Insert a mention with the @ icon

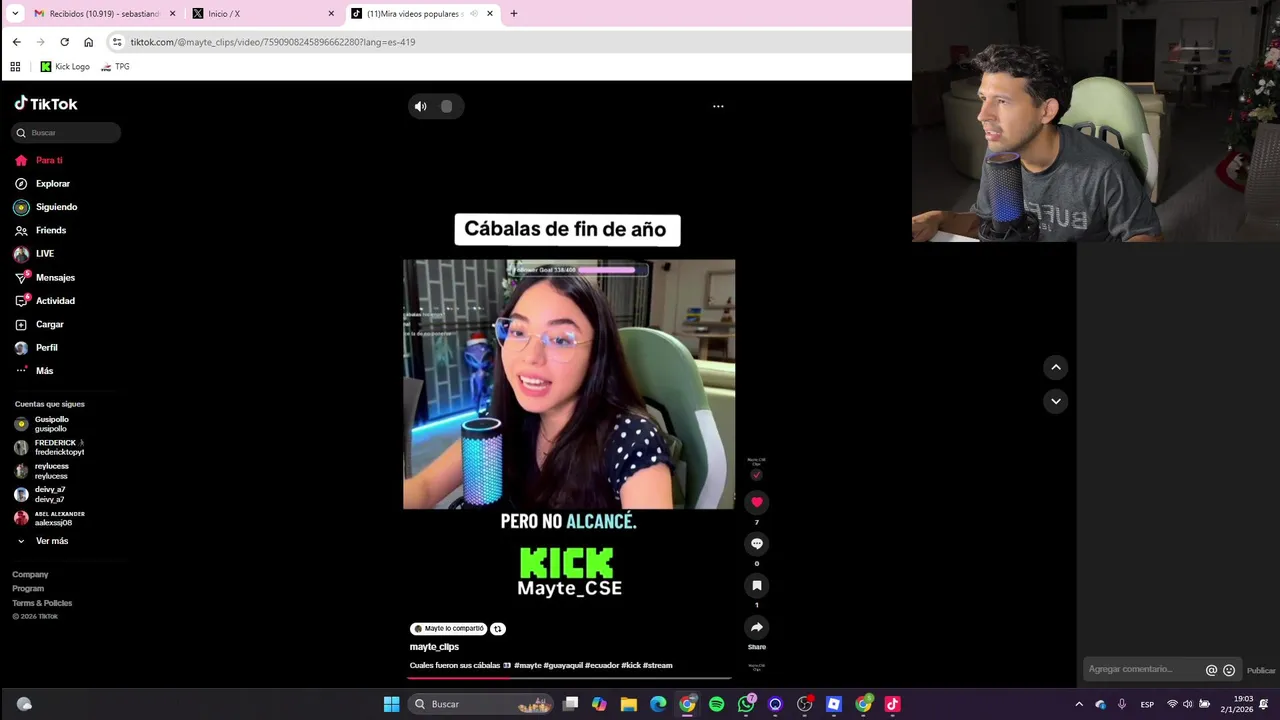click(1211, 670)
